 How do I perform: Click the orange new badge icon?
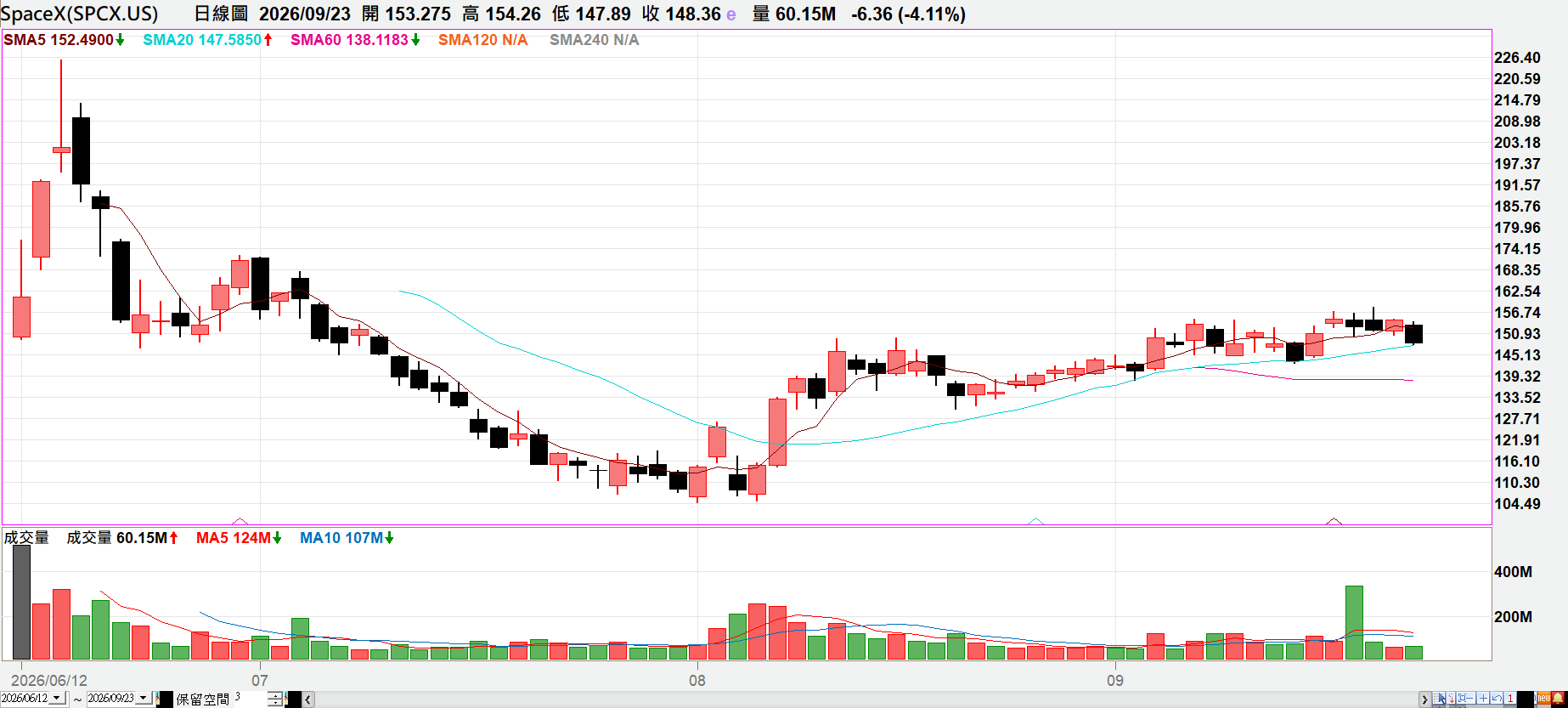tap(1544, 698)
